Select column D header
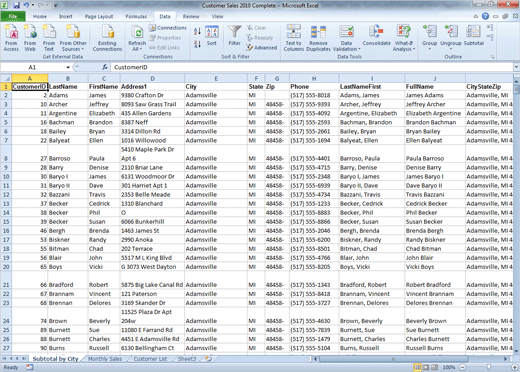This screenshot has width=520, height=372. (152, 78)
